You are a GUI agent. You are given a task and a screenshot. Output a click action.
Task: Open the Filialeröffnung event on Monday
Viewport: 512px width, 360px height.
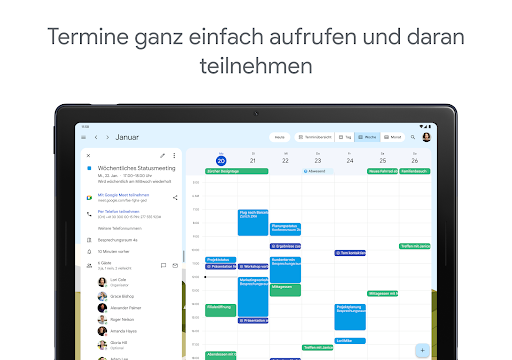click(221, 310)
